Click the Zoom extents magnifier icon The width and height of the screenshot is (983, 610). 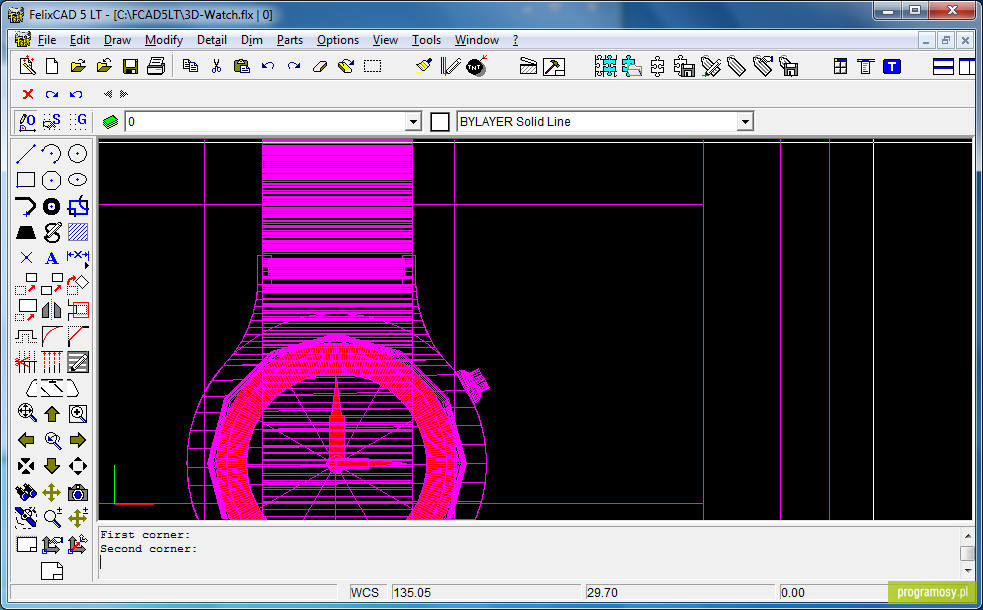pos(26,413)
